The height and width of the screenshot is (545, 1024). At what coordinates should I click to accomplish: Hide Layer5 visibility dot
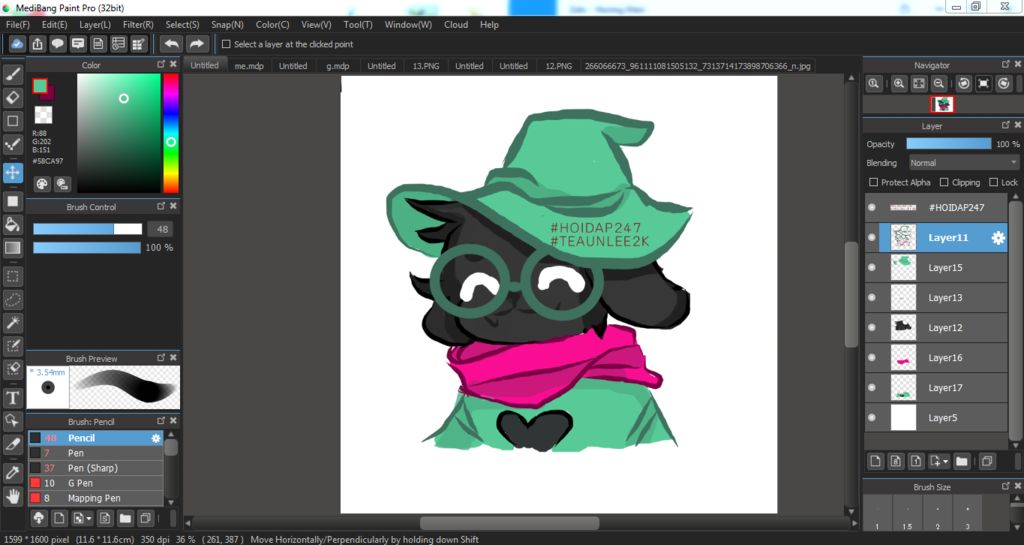point(871,418)
